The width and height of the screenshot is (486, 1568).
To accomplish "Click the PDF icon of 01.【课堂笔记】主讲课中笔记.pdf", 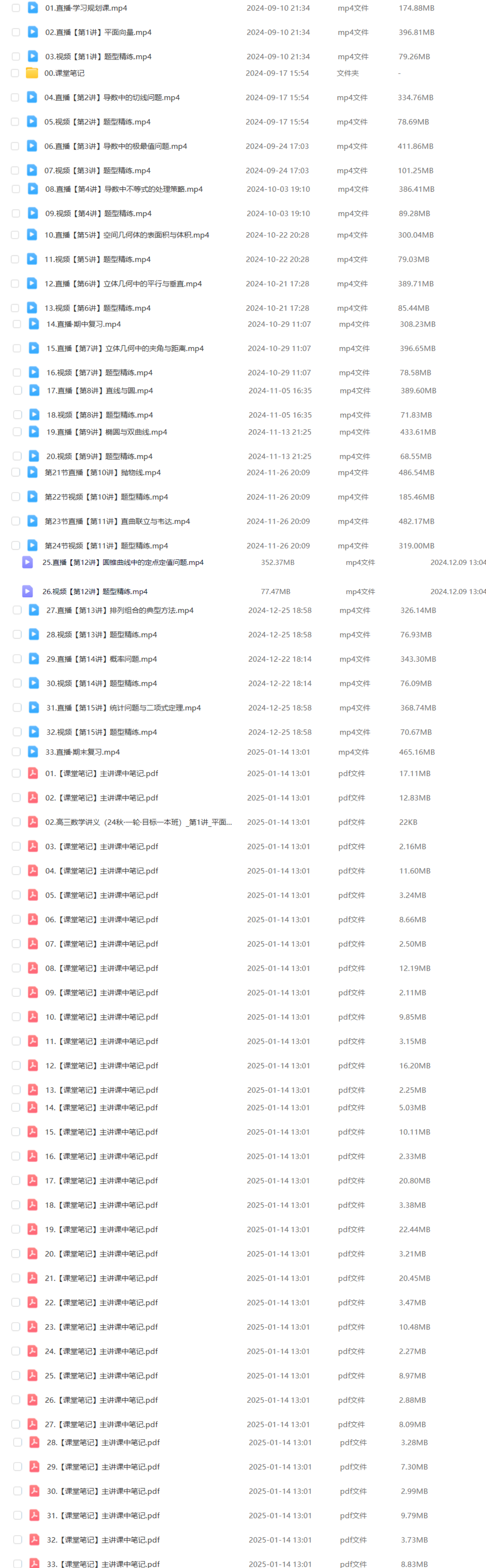I will 33,773.
